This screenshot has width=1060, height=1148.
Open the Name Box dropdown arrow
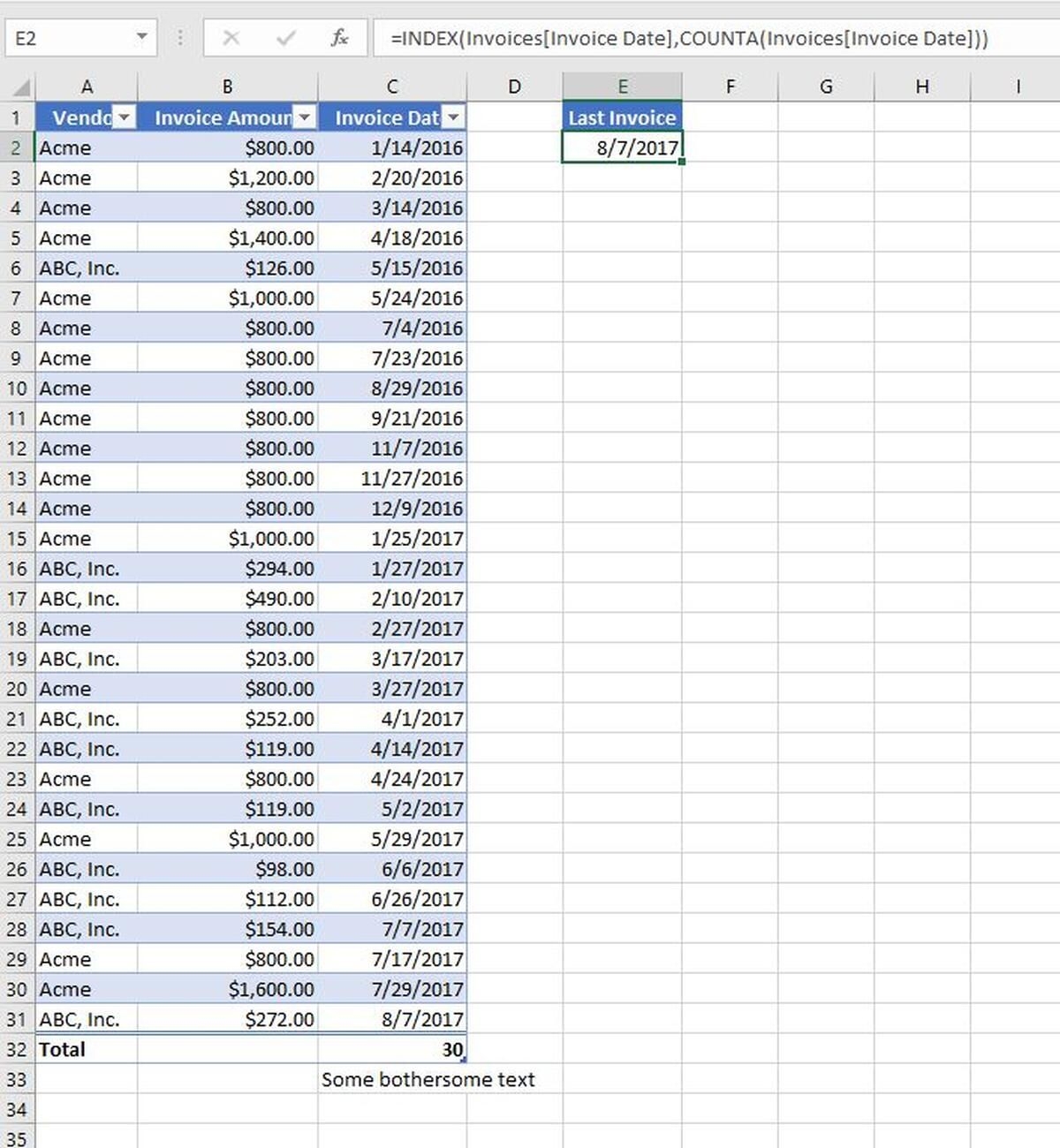[141, 37]
